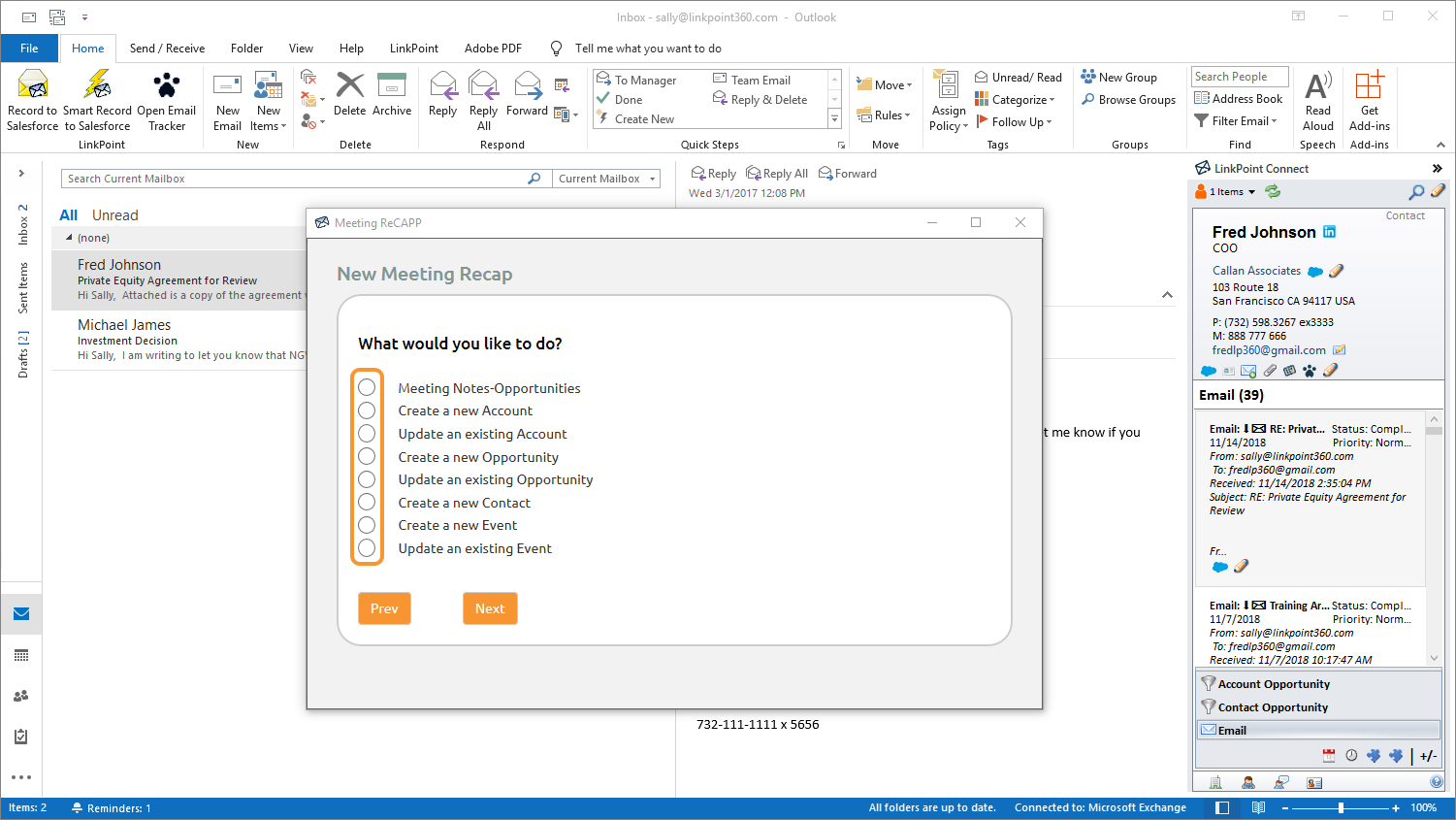The width and height of the screenshot is (1456, 820).
Task: Open the View ribbon tab
Action: click(301, 49)
